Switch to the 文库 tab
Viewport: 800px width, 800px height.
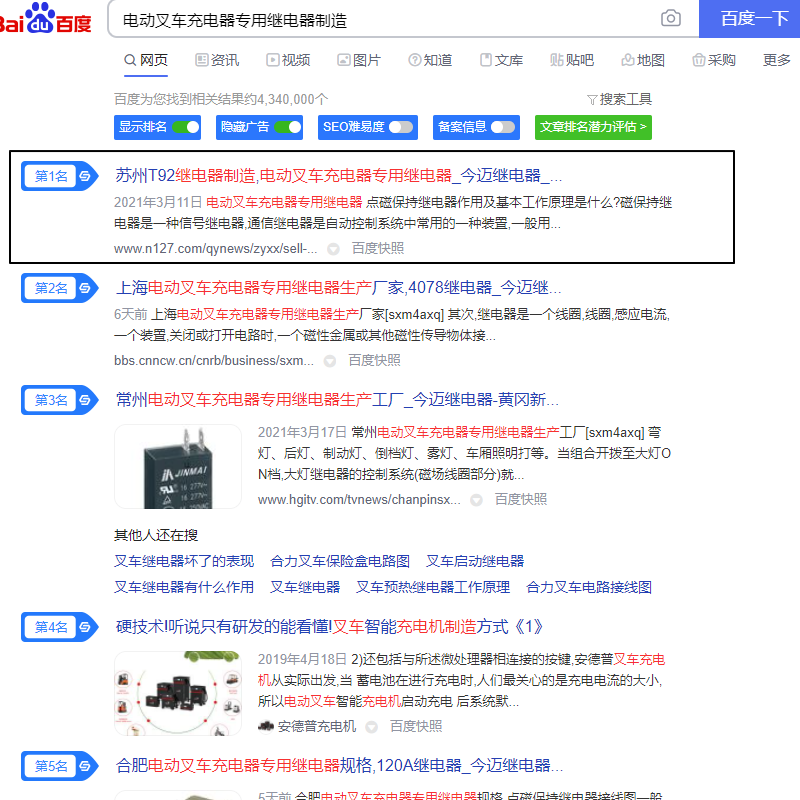pyautogui.click(x=501, y=60)
